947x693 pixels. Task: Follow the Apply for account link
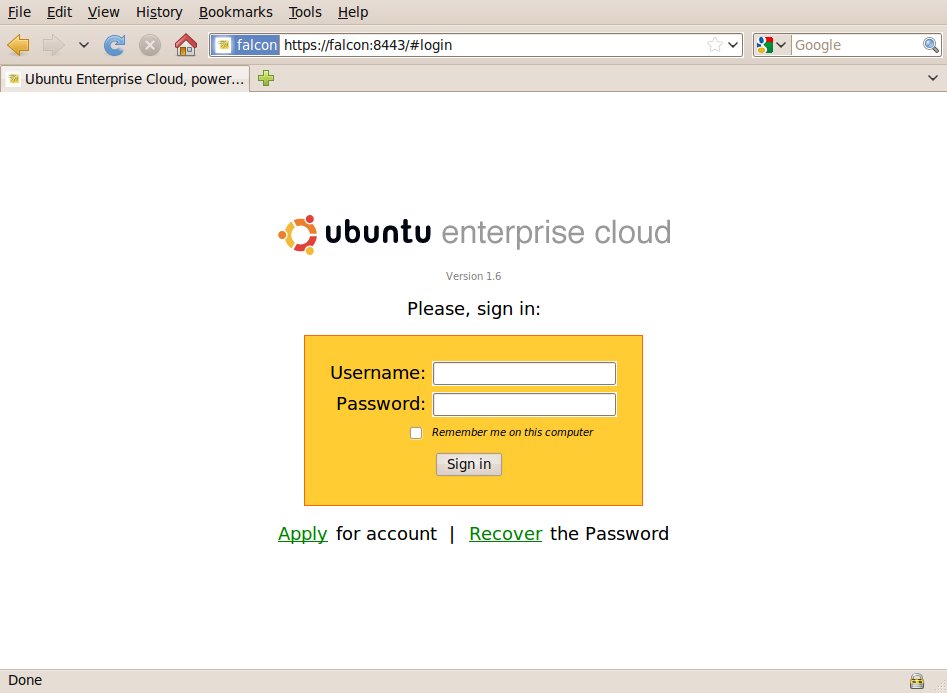click(302, 534)
